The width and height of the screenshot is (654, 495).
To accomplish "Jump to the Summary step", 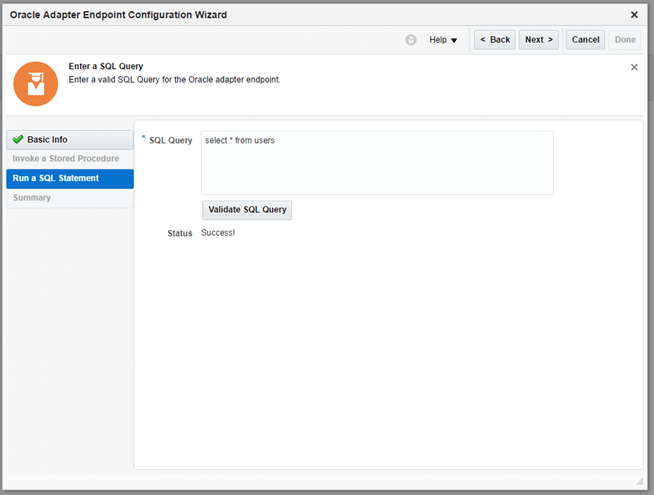I will (x=32, y=198).
